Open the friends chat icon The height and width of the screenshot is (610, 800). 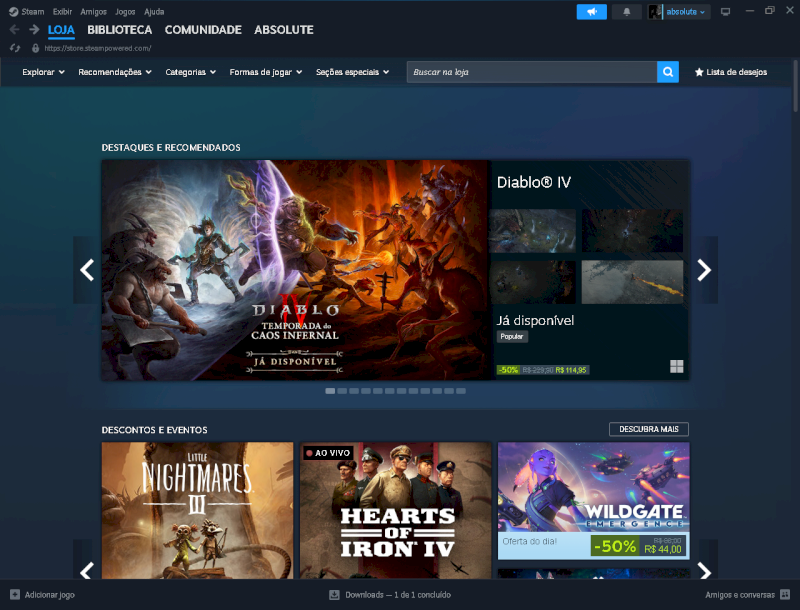coord(785,594)
